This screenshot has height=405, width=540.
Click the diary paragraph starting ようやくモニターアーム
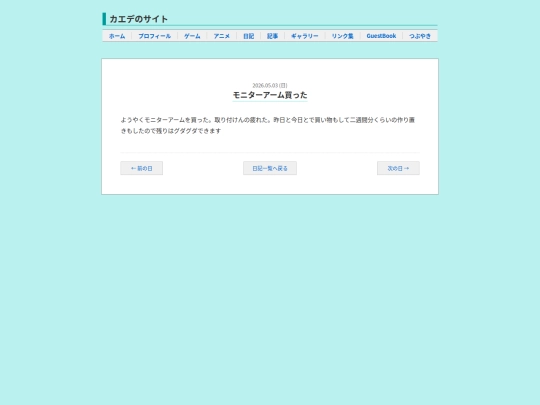[268, 125]
